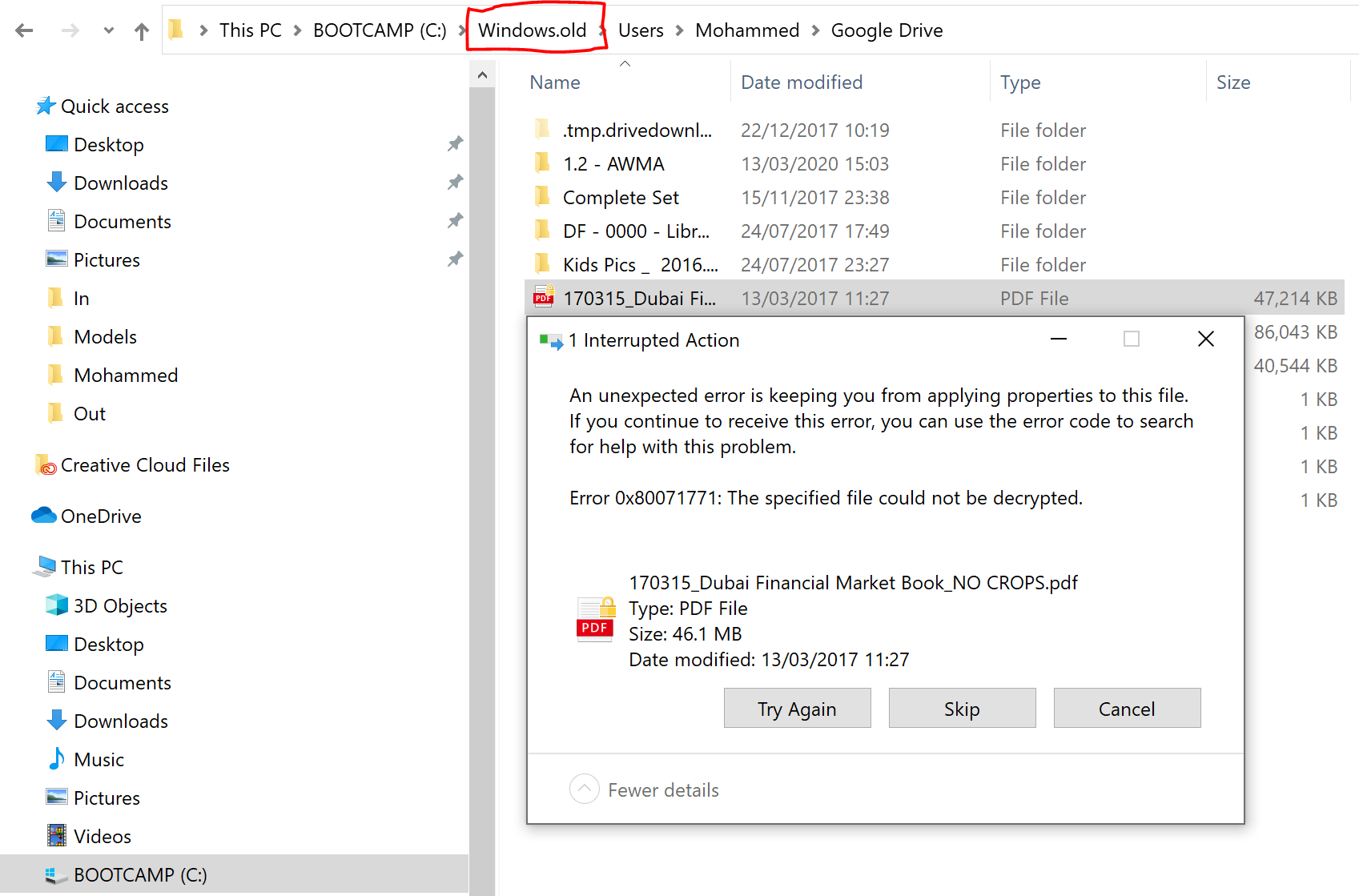Image resolution: width=1359 pixels, height=896 pixels.
Task: Open the Models folder in sidebar
Action: click(x=106, y=337)
